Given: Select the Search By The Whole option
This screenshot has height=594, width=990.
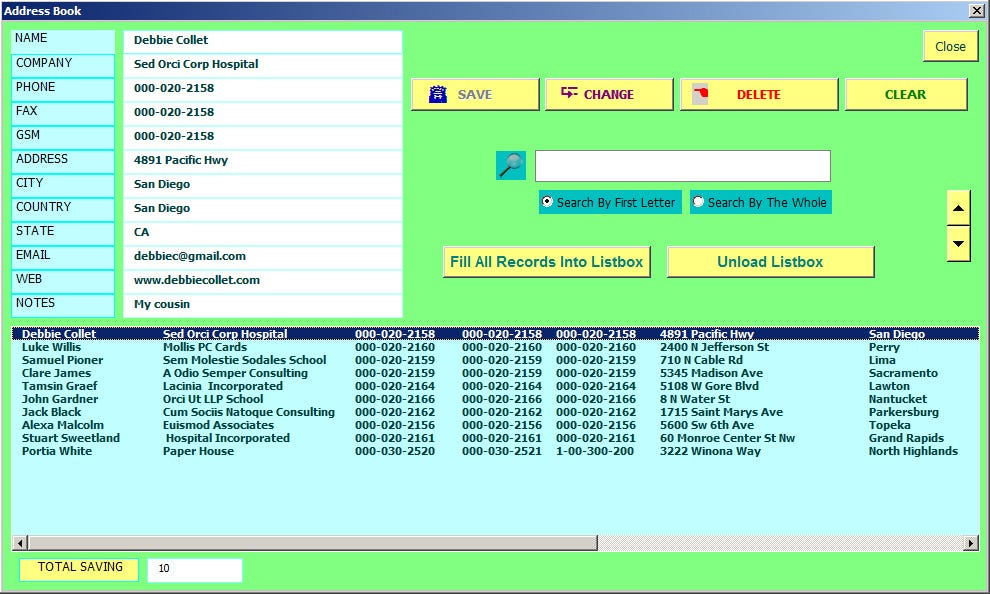Looking at the screenshot, I should (x=699, y=201).
